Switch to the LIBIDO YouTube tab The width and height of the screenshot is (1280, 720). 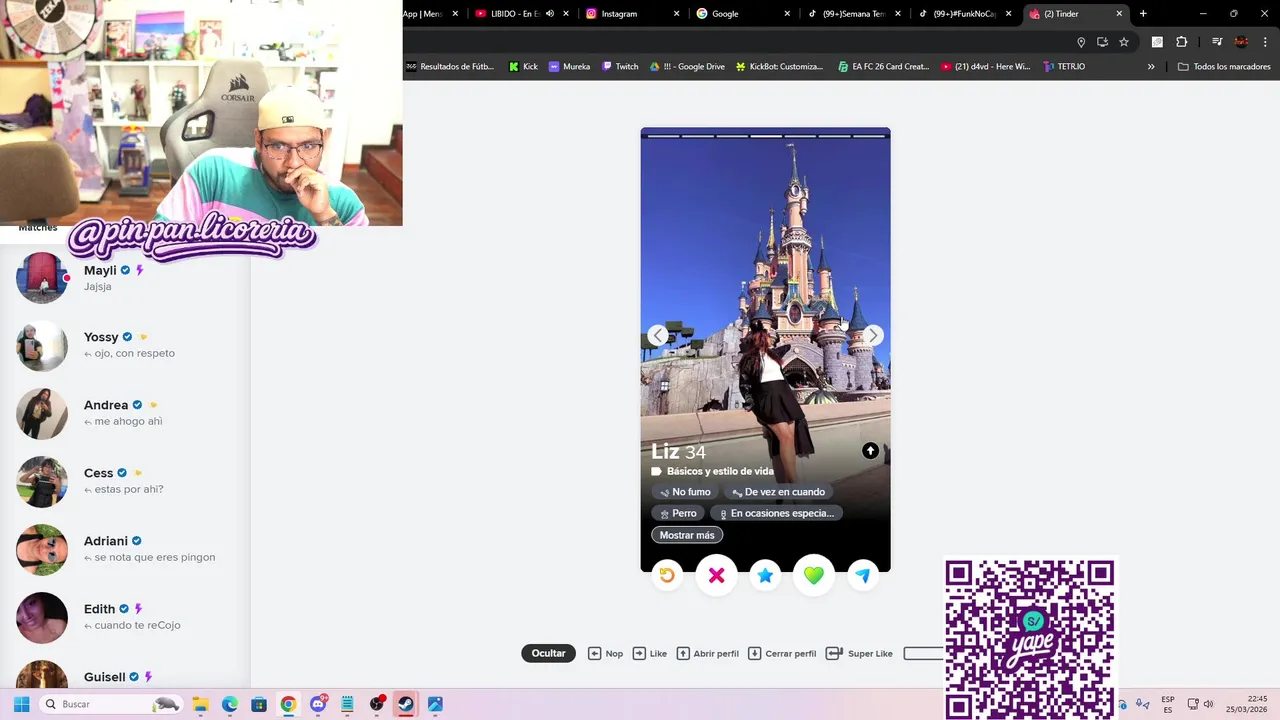[x=523, y=14]
